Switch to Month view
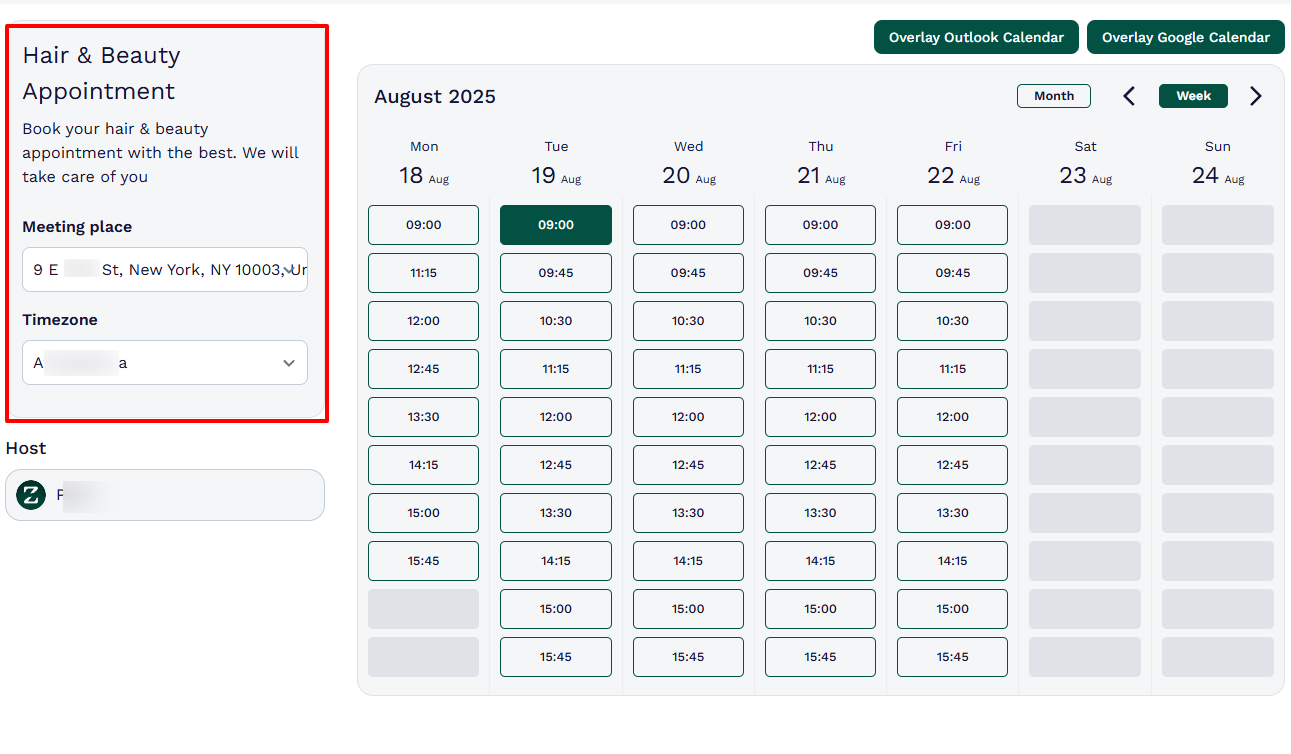Viewport: 1291px width, 754px height. pos(1054,96)
